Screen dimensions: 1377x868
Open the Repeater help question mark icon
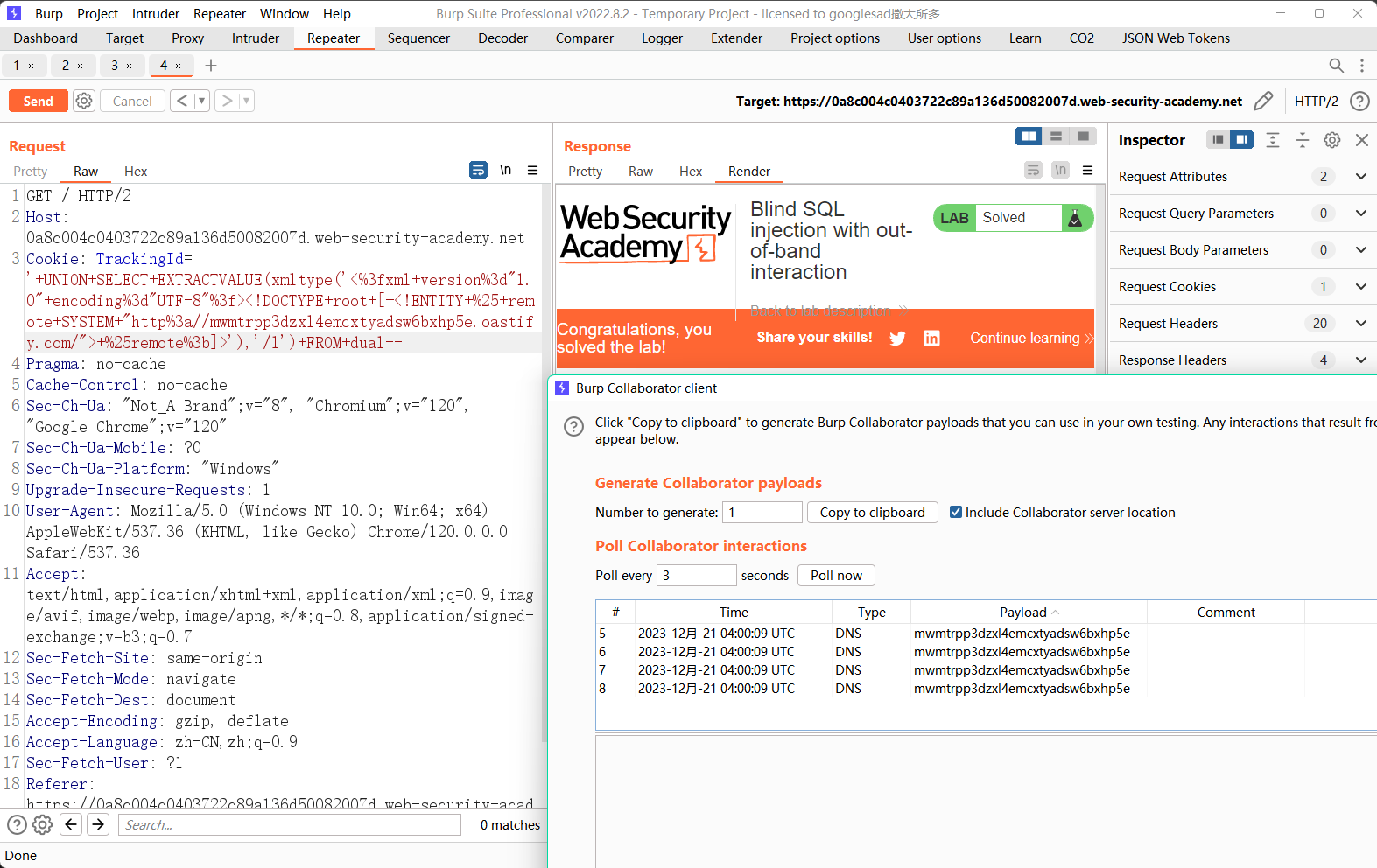(x=1359, y=101)
